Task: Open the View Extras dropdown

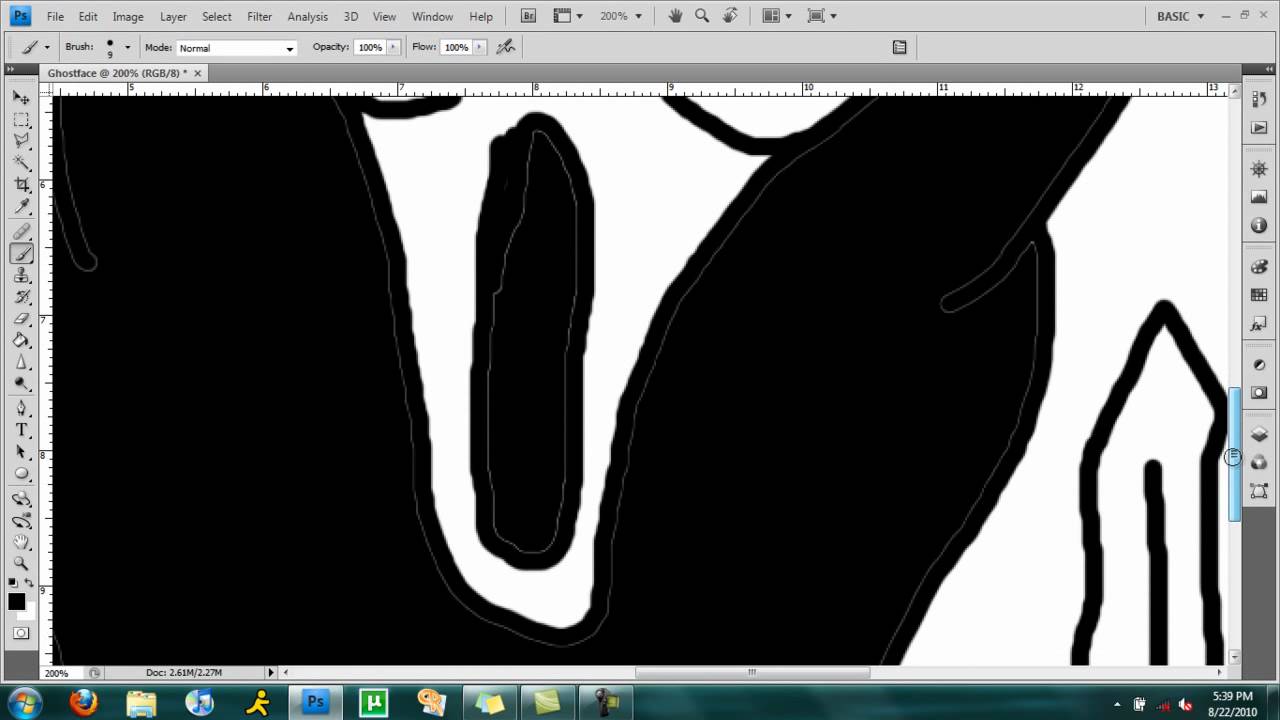Action: coord(569,16)
